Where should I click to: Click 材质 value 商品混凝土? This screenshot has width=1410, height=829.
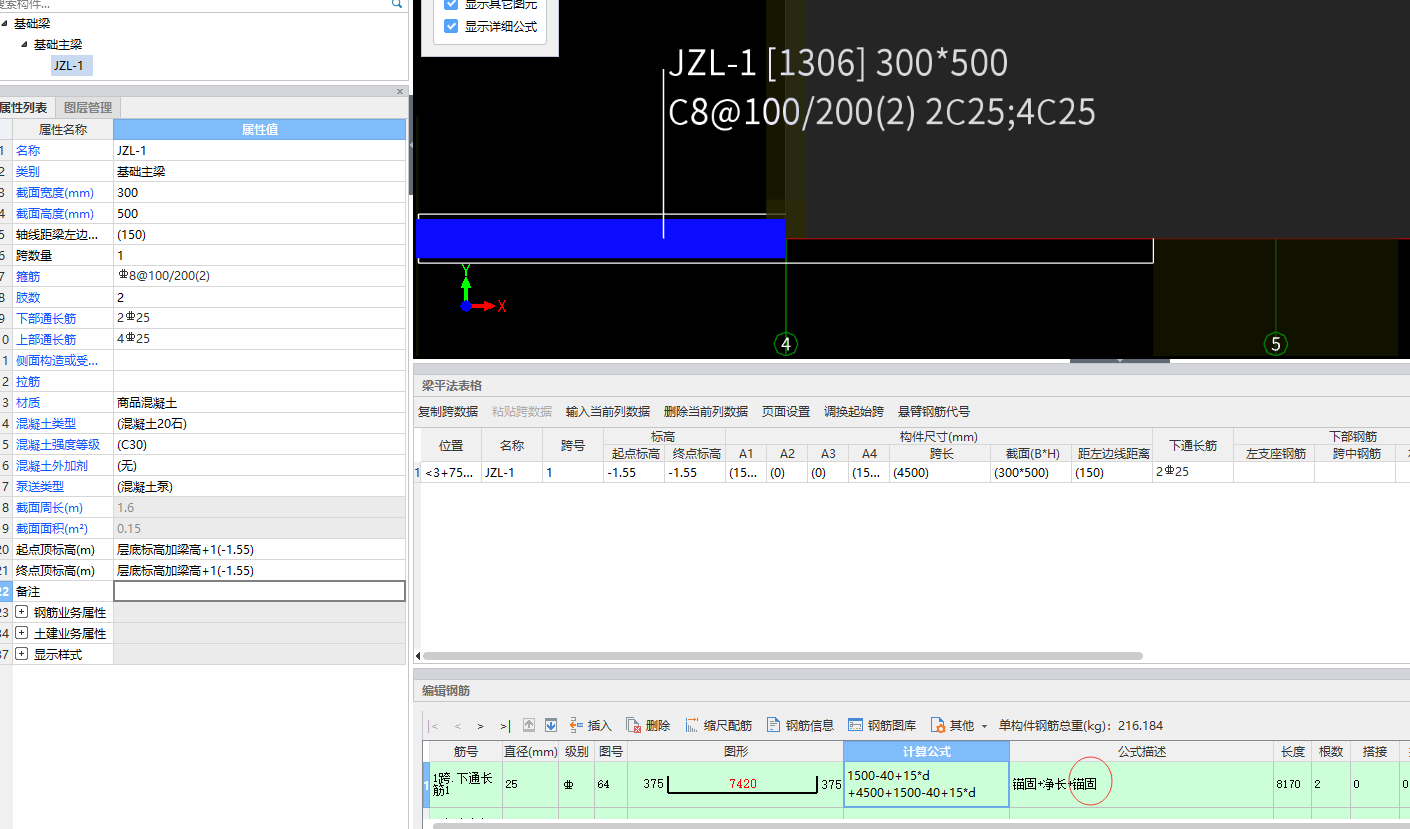(260, 402)
